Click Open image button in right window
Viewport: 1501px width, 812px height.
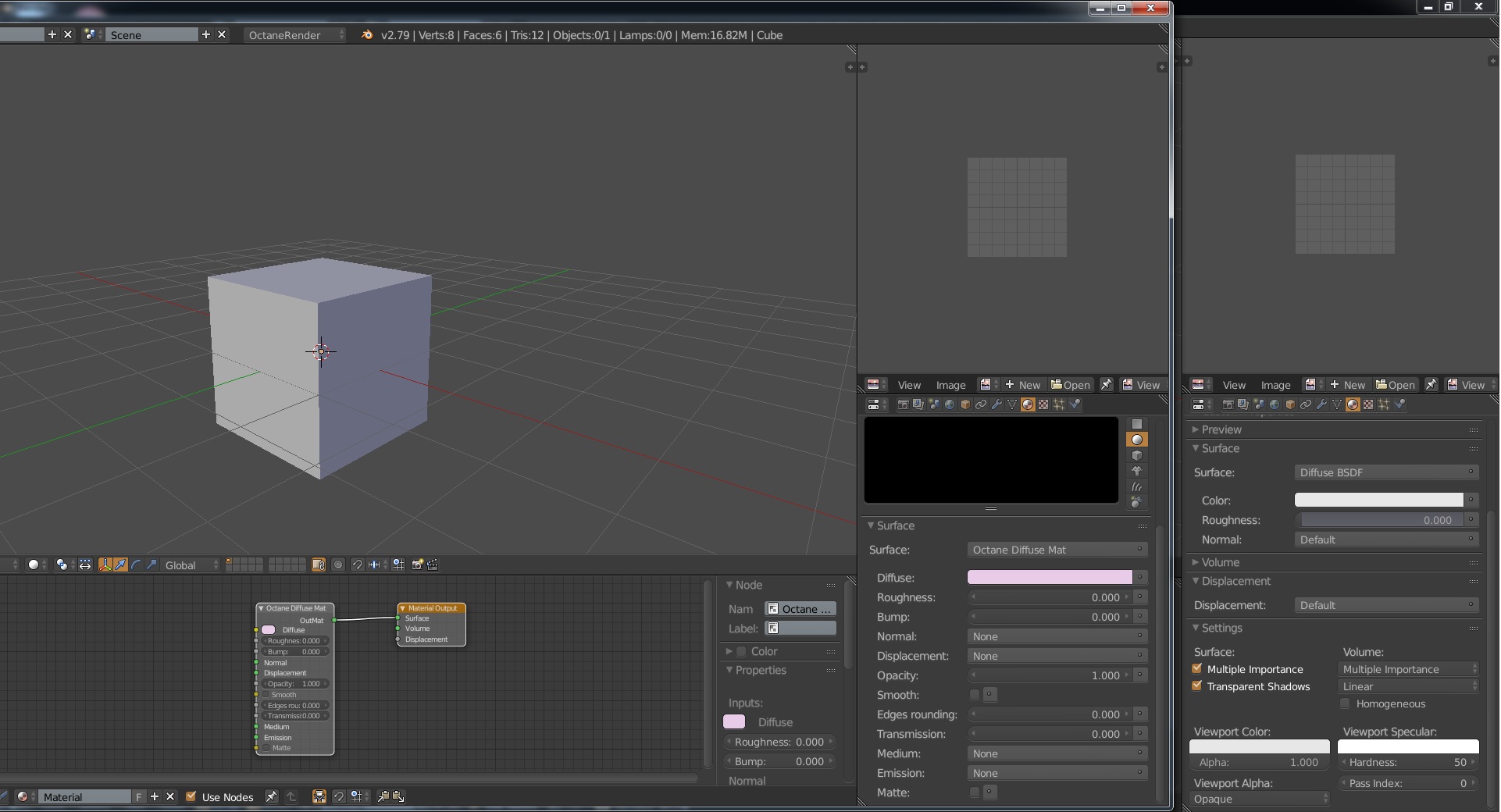(x=1396, y=385)
